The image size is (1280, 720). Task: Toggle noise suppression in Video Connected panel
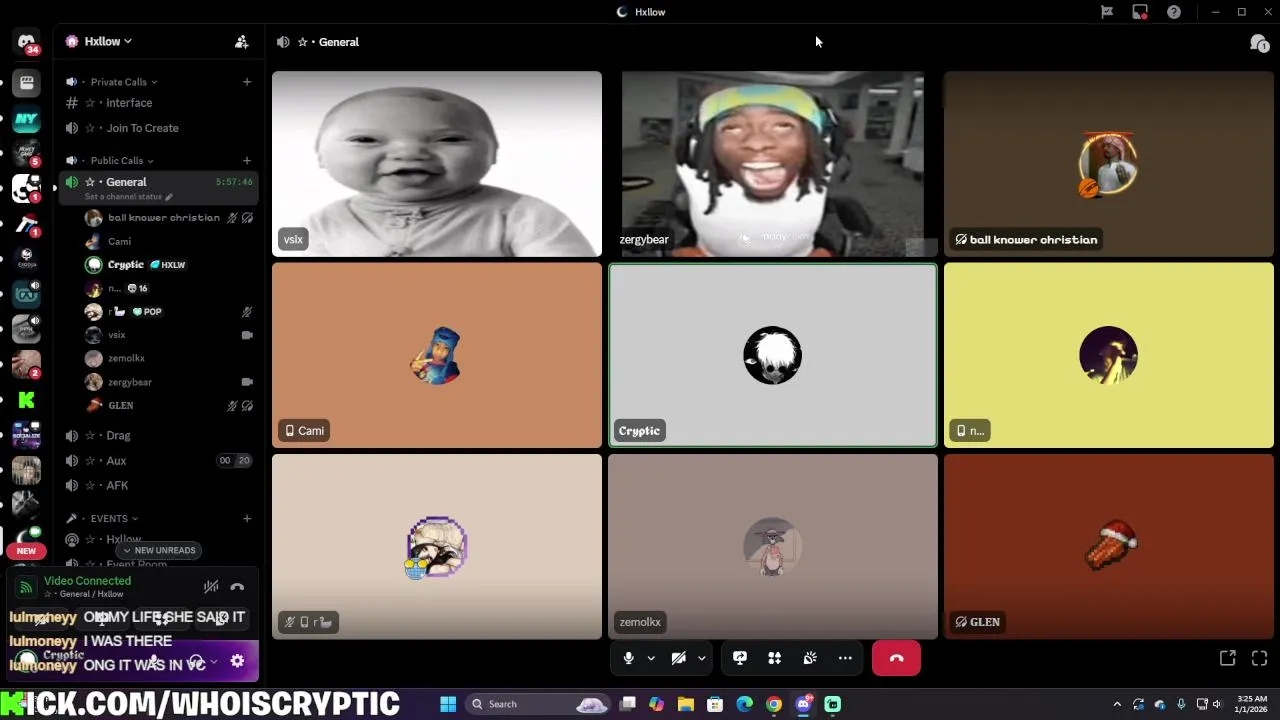pos(211,587)
